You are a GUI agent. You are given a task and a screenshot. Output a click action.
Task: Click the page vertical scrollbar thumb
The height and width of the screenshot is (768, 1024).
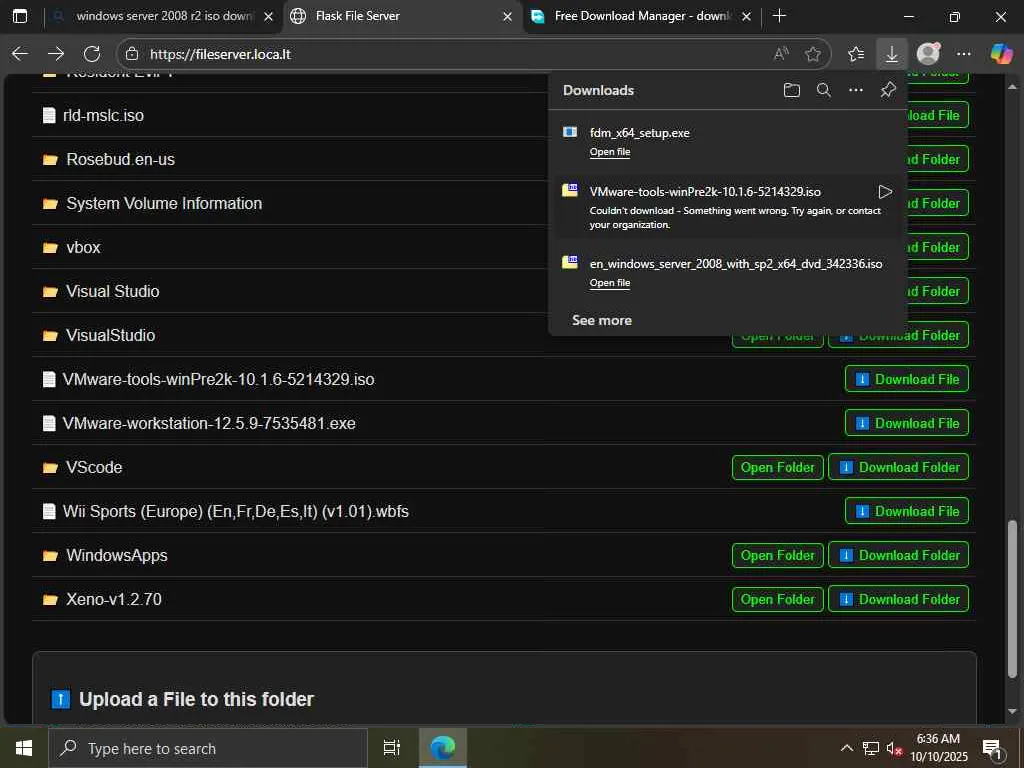[x=1012, y=598]
